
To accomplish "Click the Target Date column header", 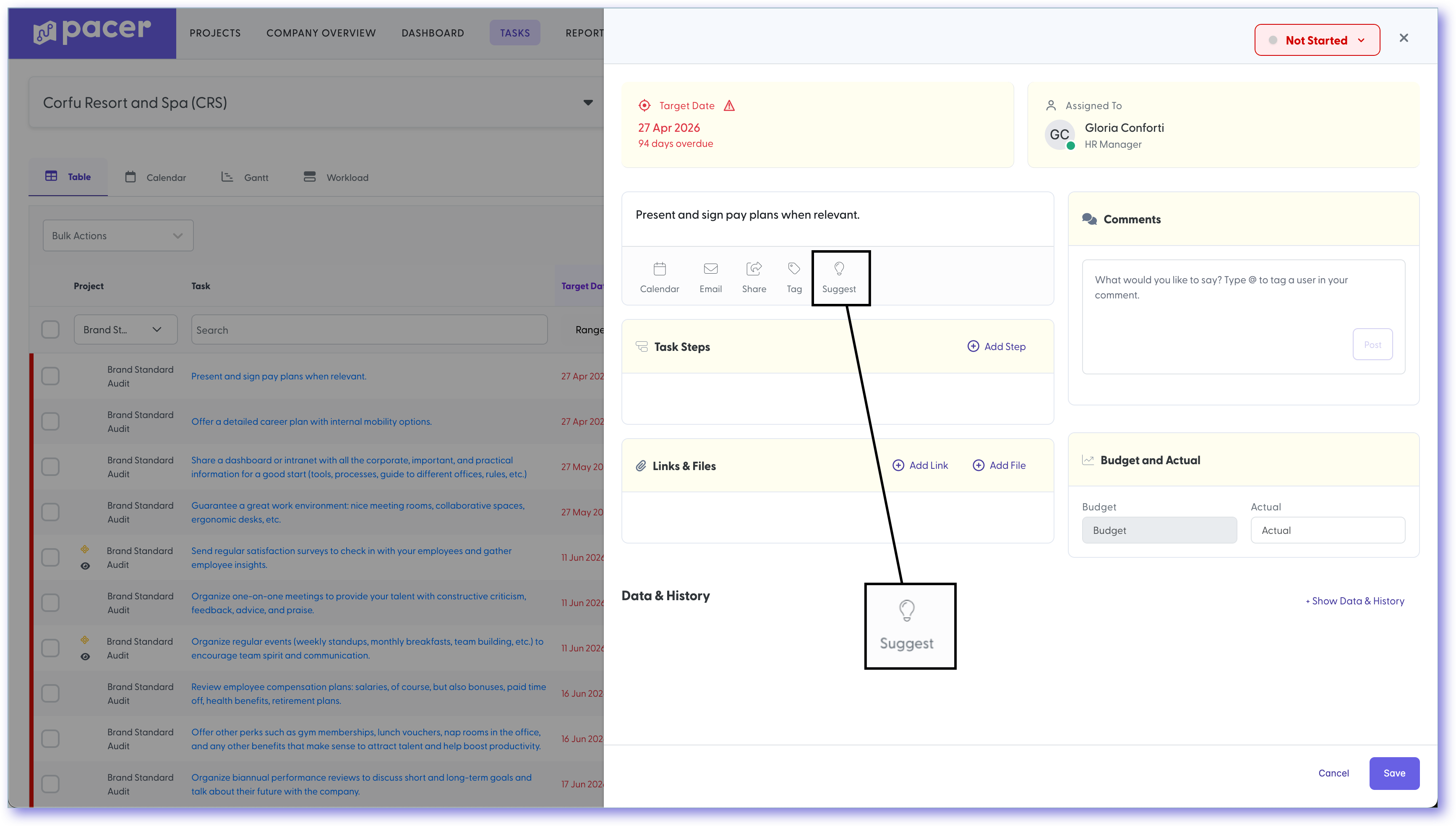I will pos(582,286).
